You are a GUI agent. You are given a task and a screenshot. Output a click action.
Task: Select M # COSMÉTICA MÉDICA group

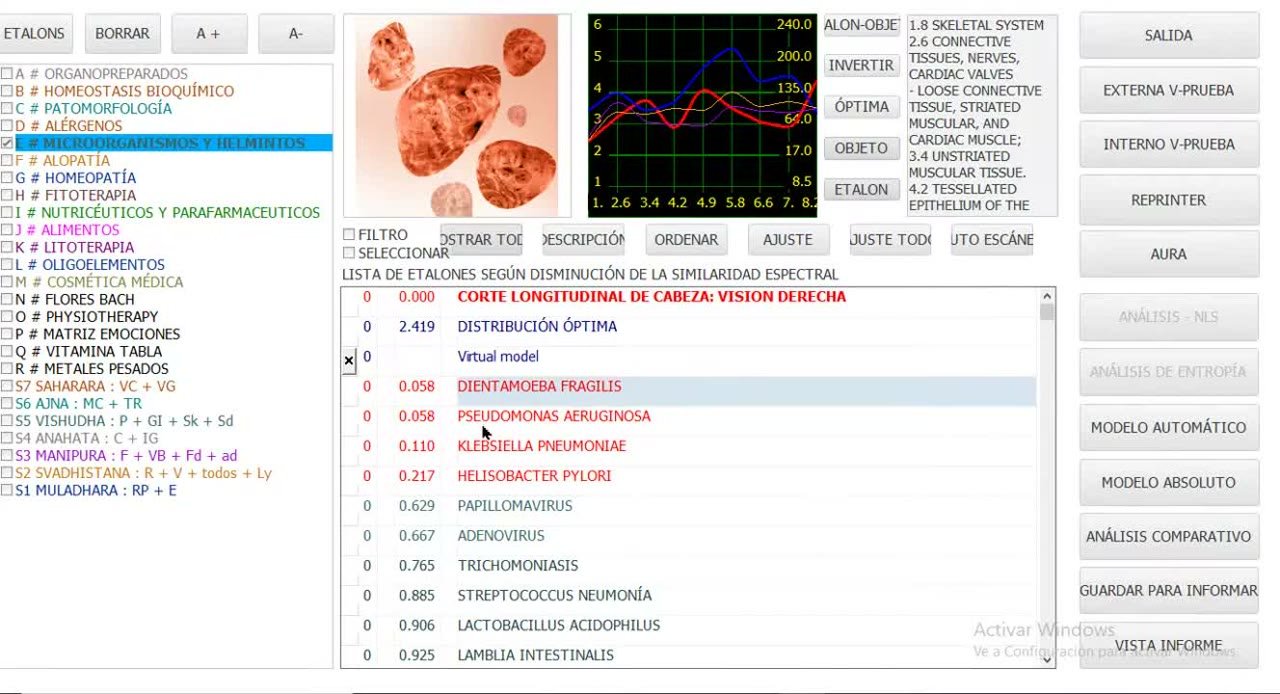click(x=99, y=282)
